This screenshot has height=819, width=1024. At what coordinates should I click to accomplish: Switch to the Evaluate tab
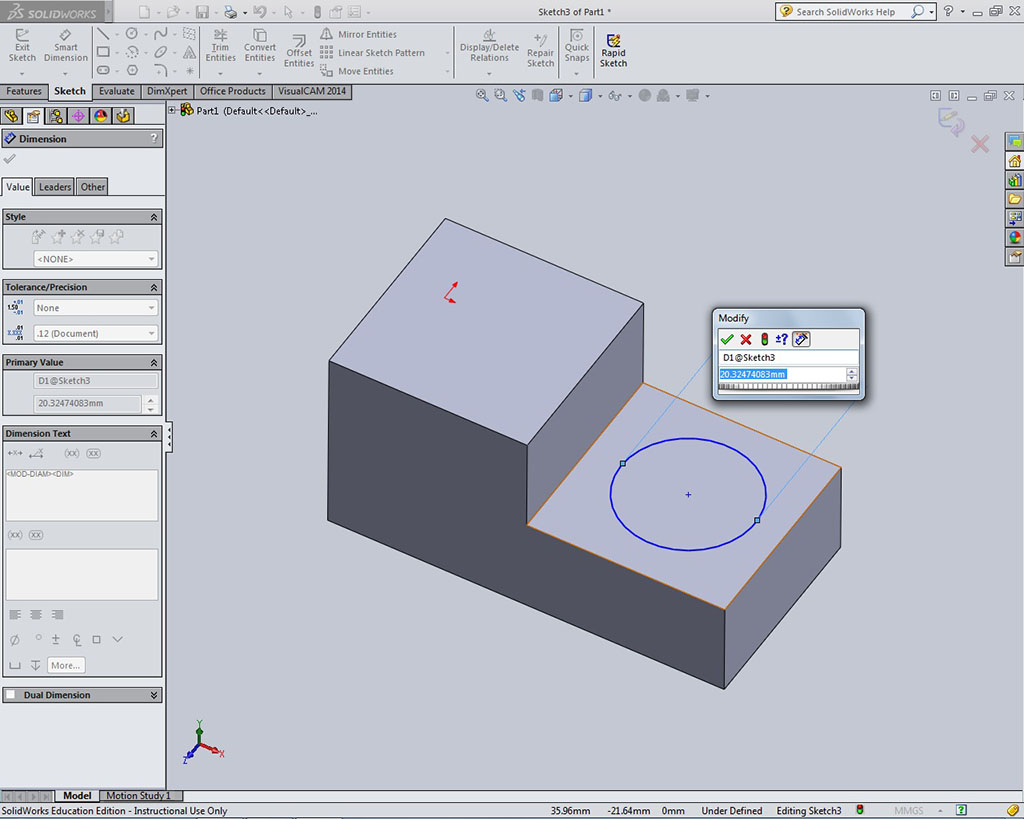[x=116, y=91]
